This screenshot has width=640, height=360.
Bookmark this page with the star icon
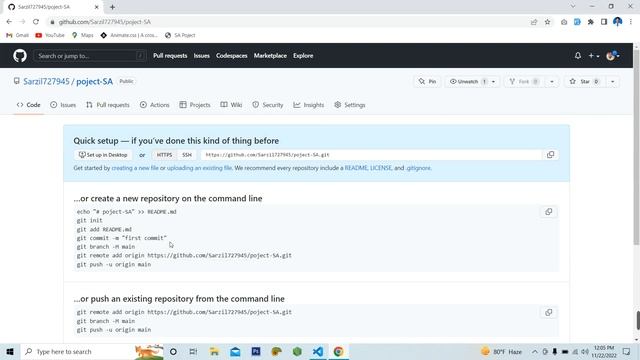tap(547, 22)
